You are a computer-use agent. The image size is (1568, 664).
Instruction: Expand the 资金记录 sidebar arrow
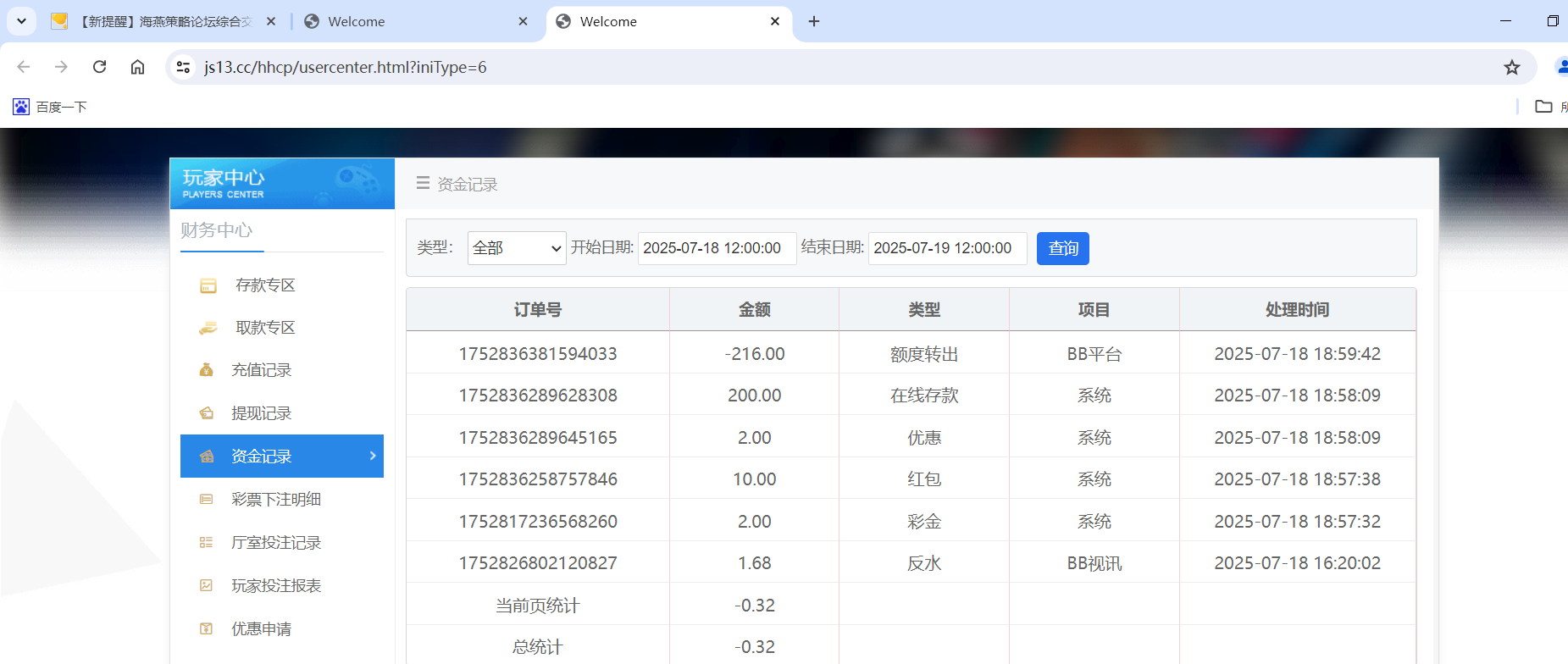coord(373,456)
